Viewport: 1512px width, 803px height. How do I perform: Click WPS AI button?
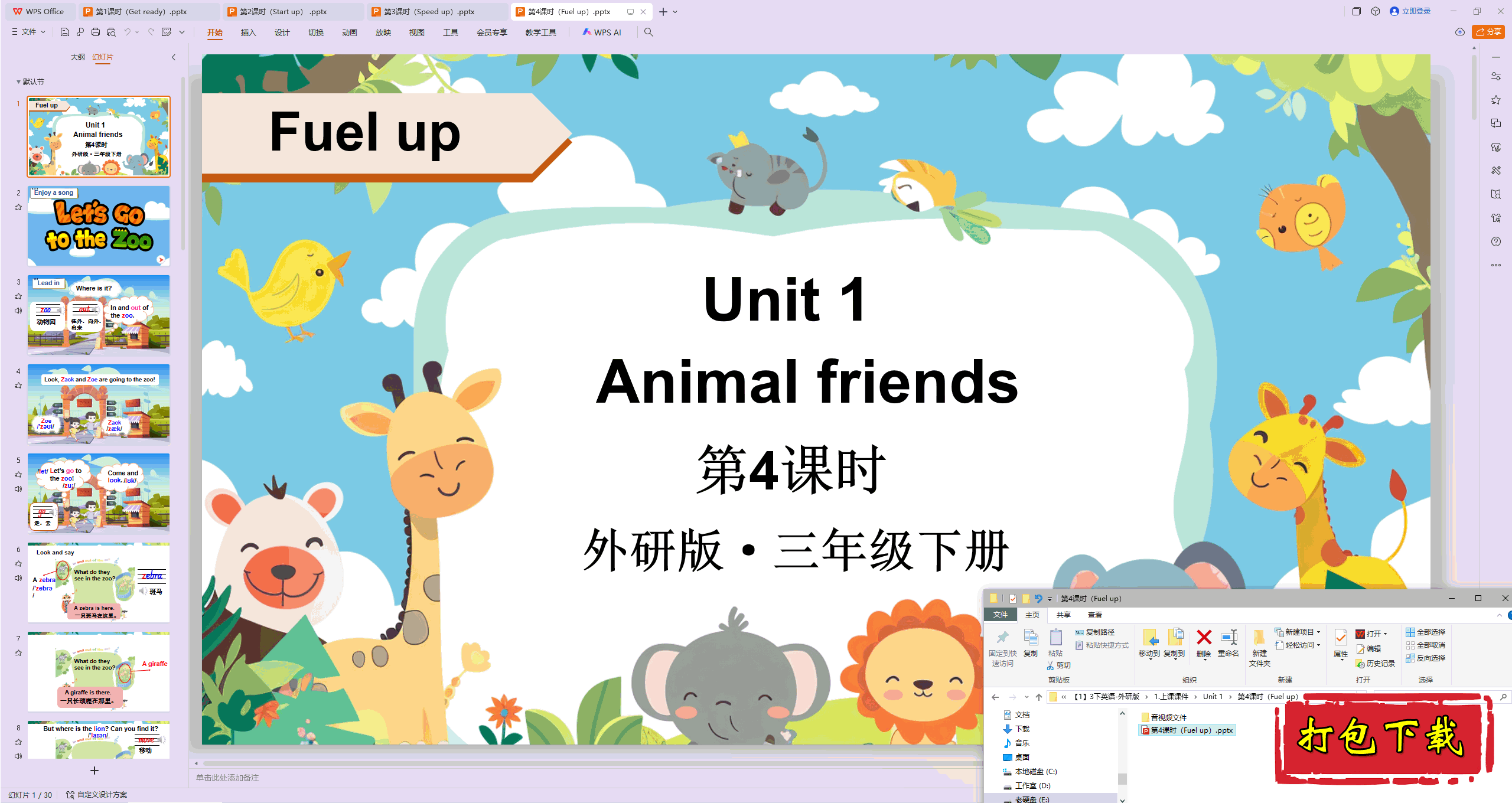[602, 32]
